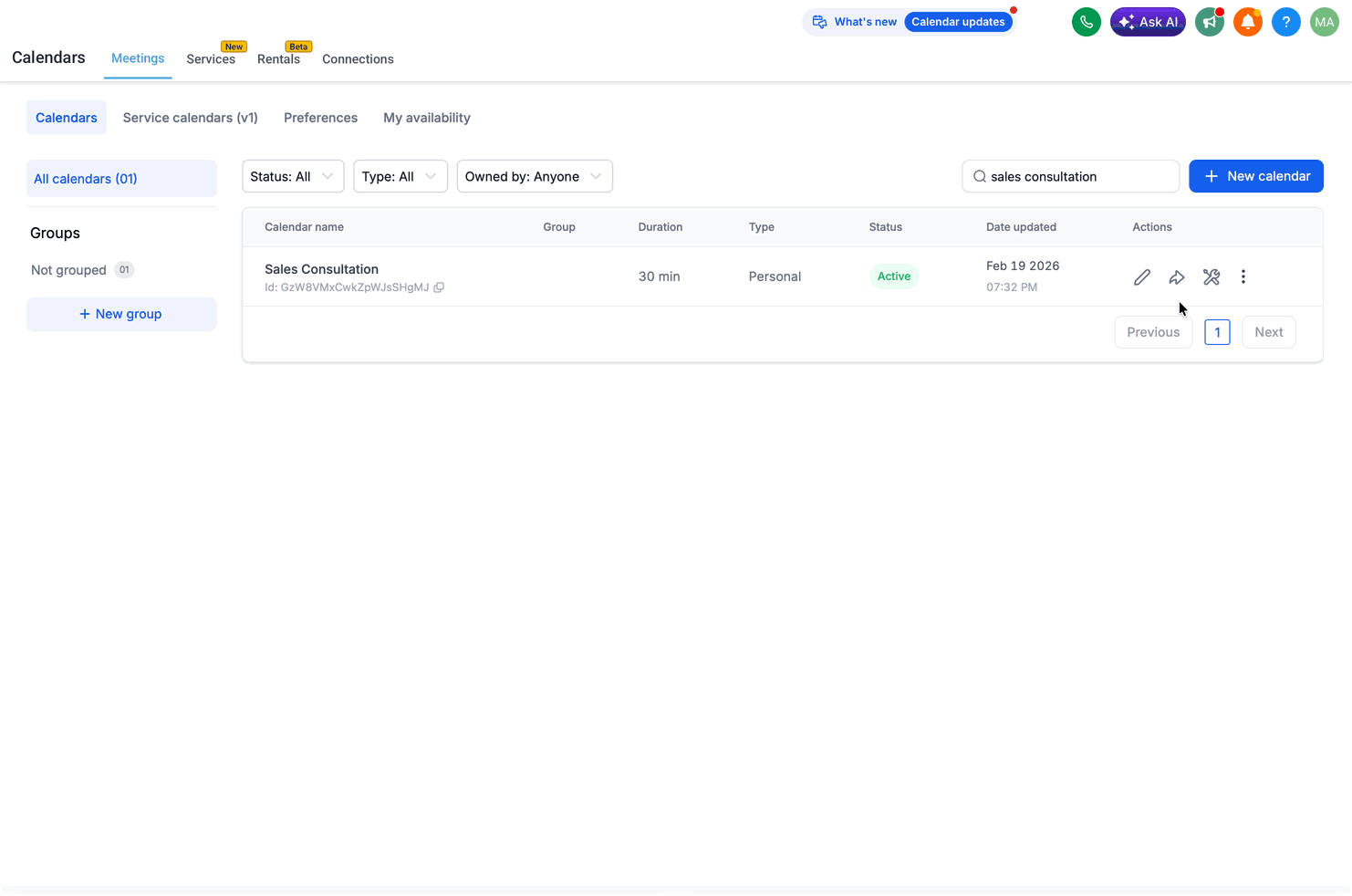
Task: Switch to the Services tab
Action: click(211, 59)
